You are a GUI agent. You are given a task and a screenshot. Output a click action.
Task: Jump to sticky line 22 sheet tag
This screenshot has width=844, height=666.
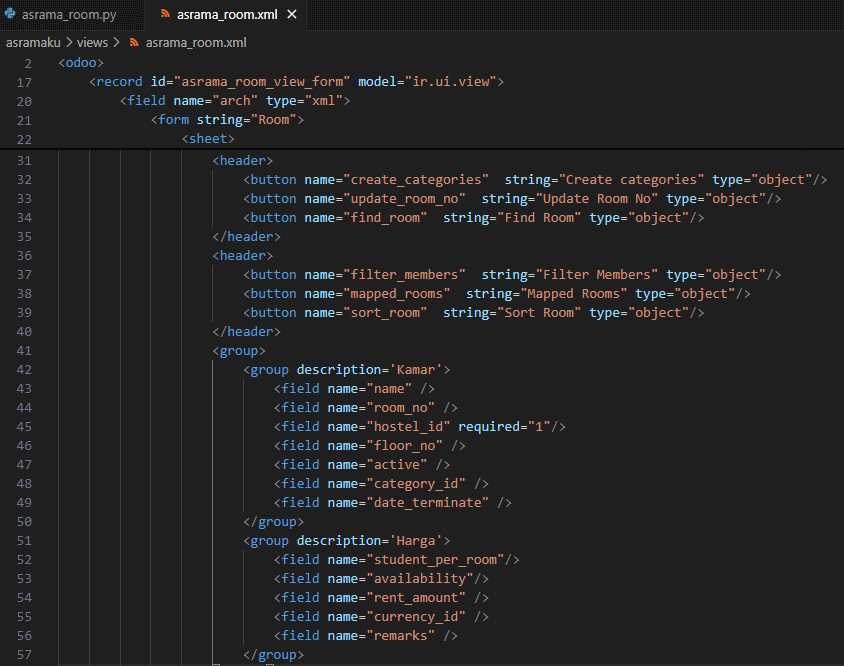coord(208,138)
